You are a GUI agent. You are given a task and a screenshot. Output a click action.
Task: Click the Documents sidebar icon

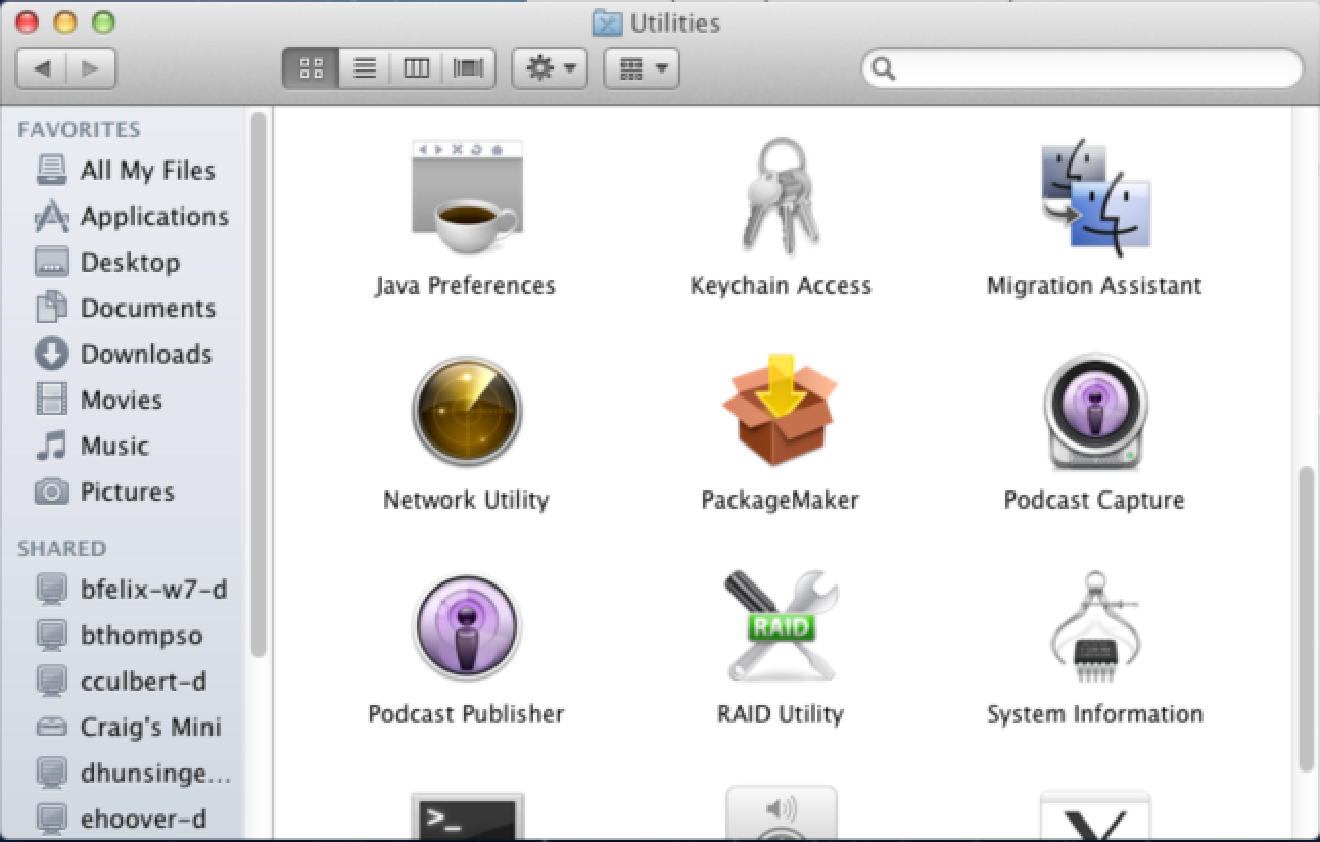pos(52,308)
